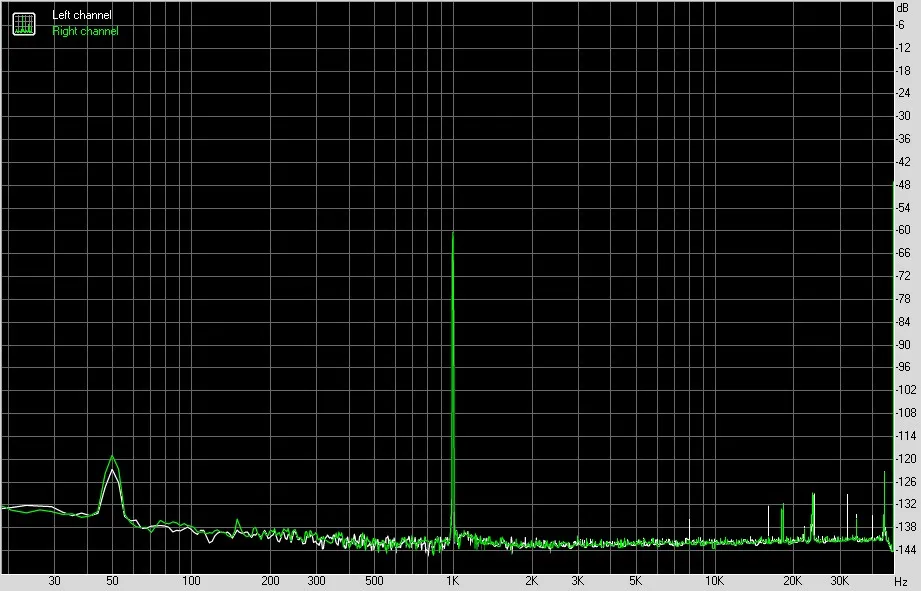Select the "Left channel" legend label
The image size is (921, 591).
82,15
